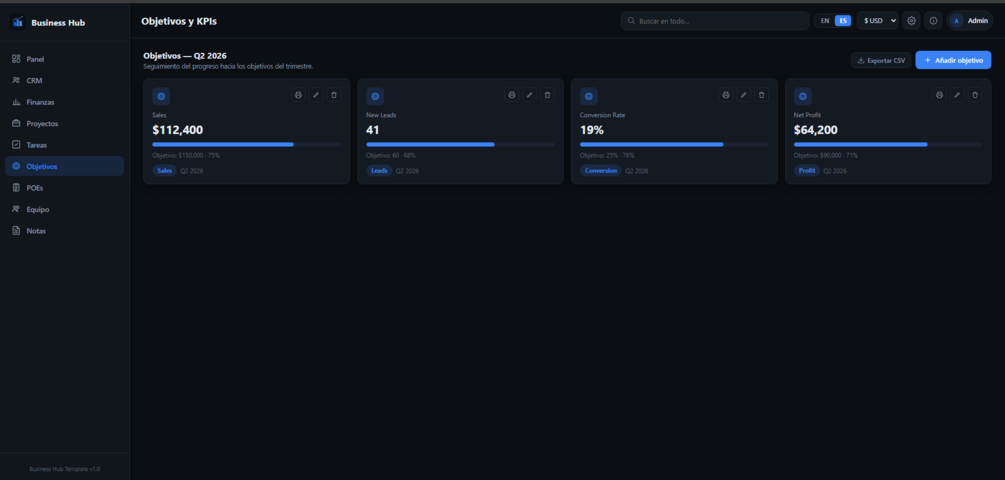Open Equipo in the sidebar
The width and height of the screenshot is (1005, 480).
tap(64, 210)
